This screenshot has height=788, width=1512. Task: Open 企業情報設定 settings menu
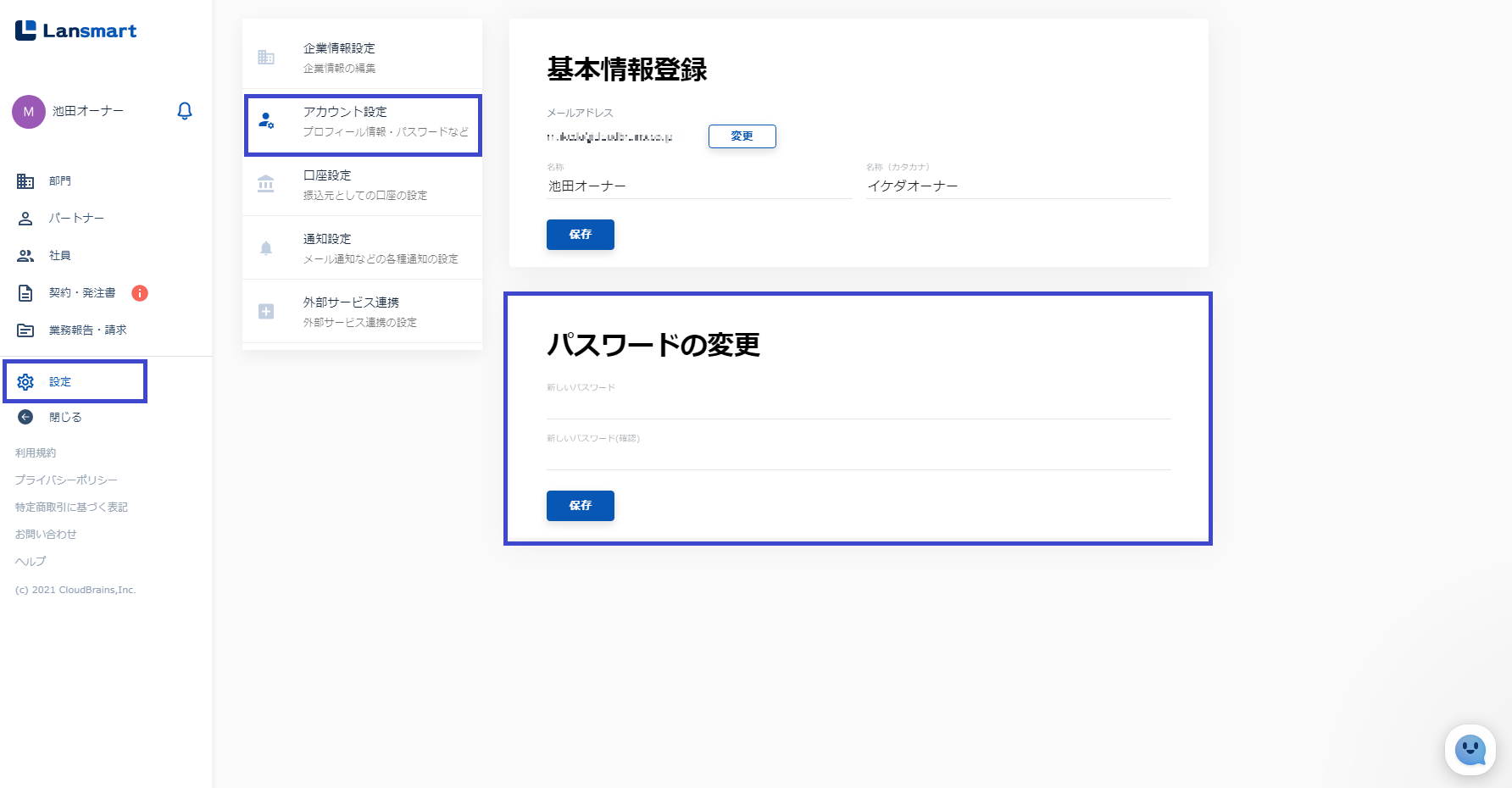(362, 57)
